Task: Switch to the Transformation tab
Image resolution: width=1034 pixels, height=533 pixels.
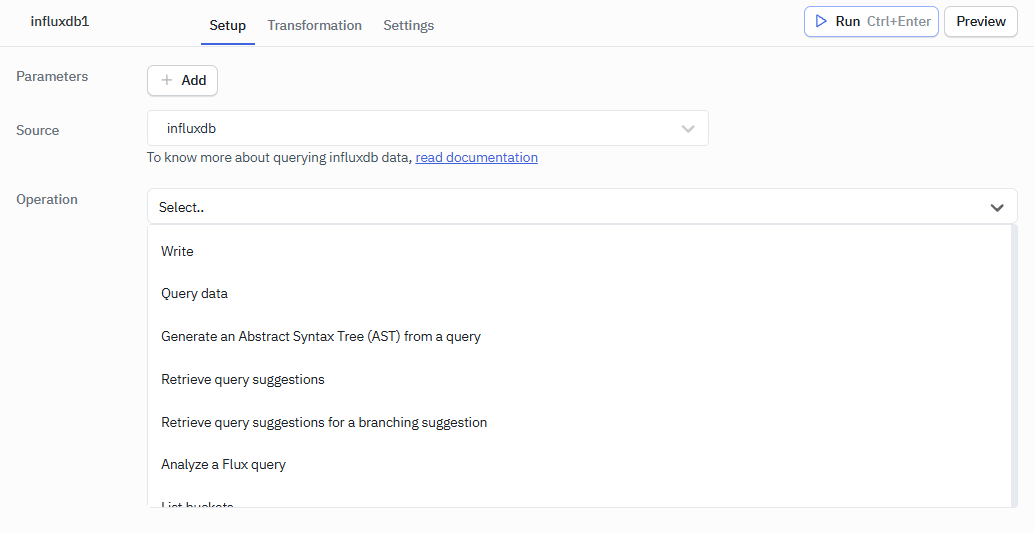Action: pos(314,25)
